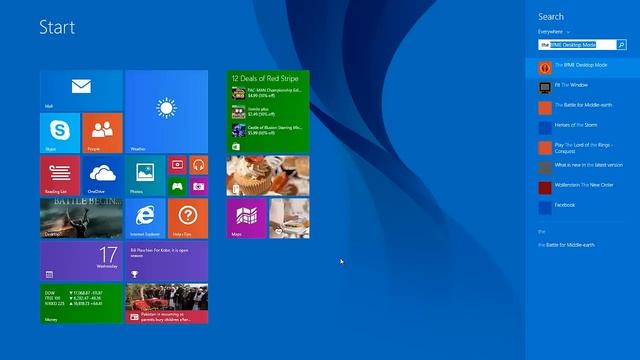The height and width of the screenshot is (360, 640).
Task: Open the News tile about Pakistan mourning
Action: click(x=167, y=304)
